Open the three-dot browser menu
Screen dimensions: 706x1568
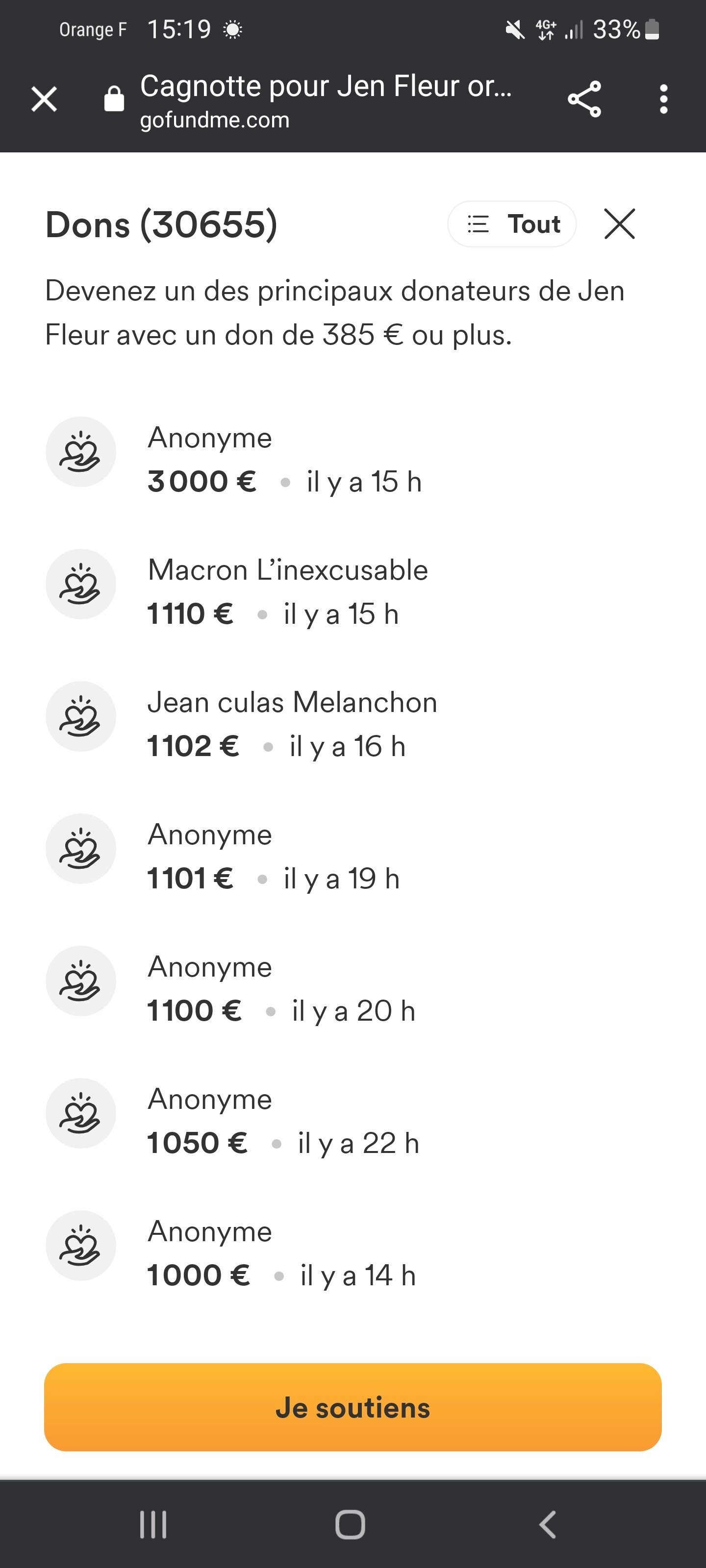click(663, 98)
